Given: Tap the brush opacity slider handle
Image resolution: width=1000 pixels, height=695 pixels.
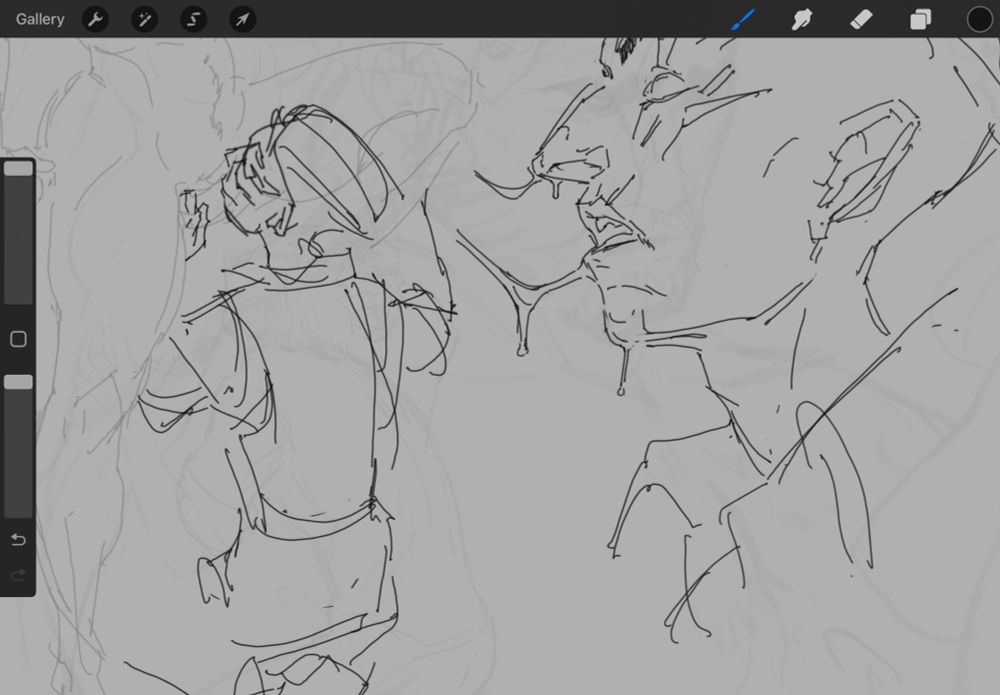Looking at the screenshot, I should [17, 381].
